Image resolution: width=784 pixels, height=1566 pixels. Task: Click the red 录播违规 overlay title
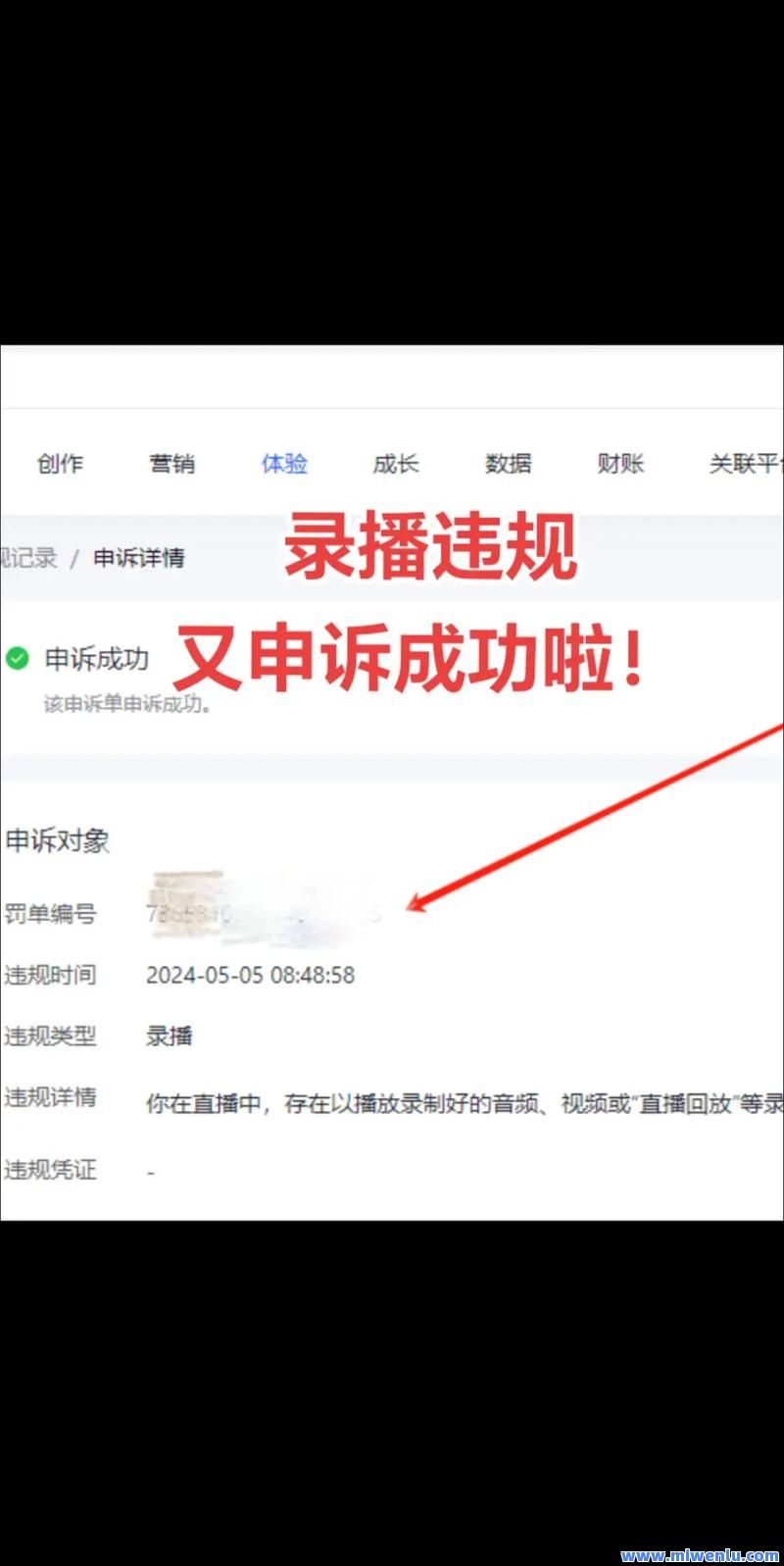[x=430, y=548]
